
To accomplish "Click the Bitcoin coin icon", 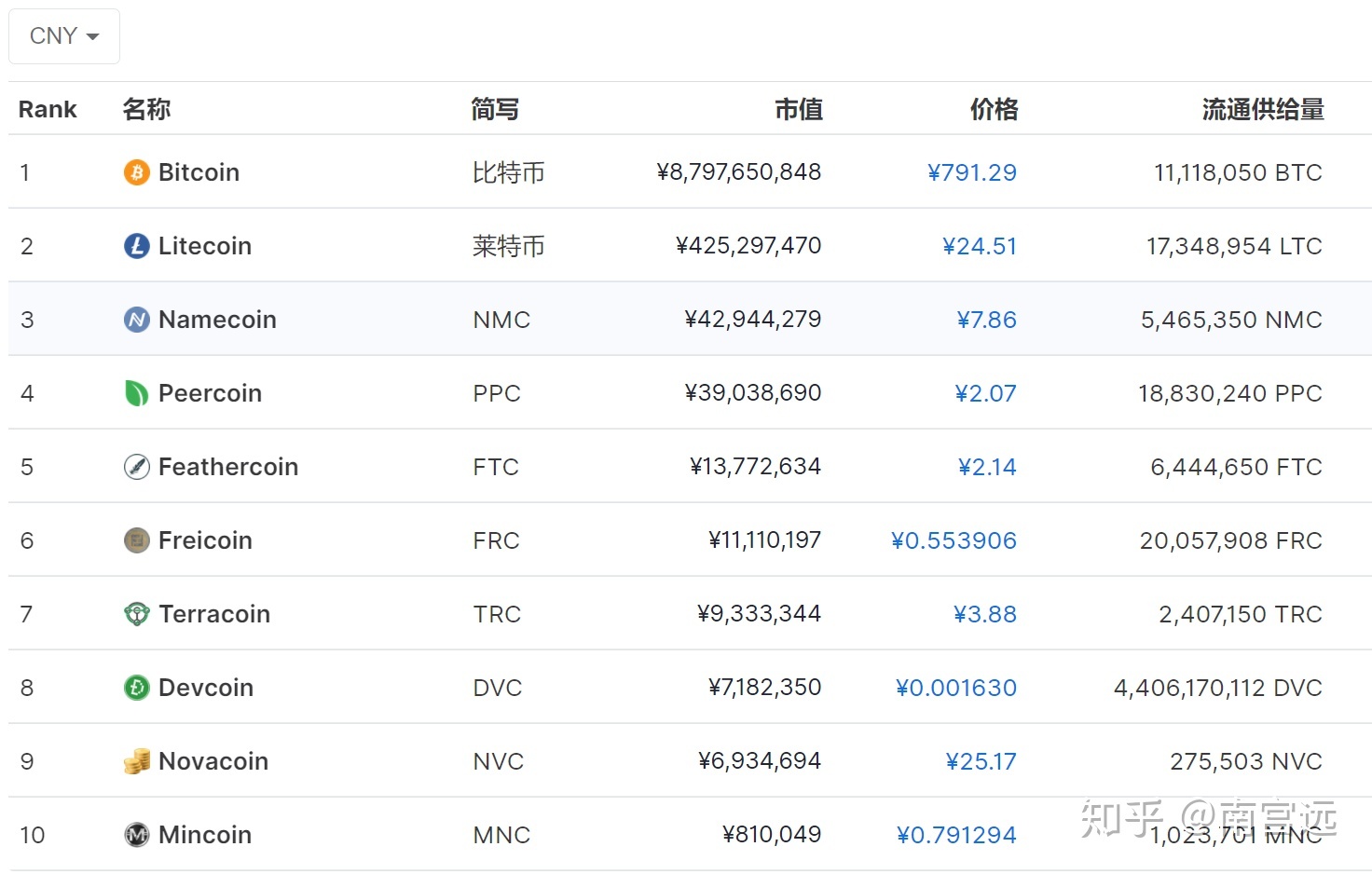I will pyautogui.click(x=137, y=172).
